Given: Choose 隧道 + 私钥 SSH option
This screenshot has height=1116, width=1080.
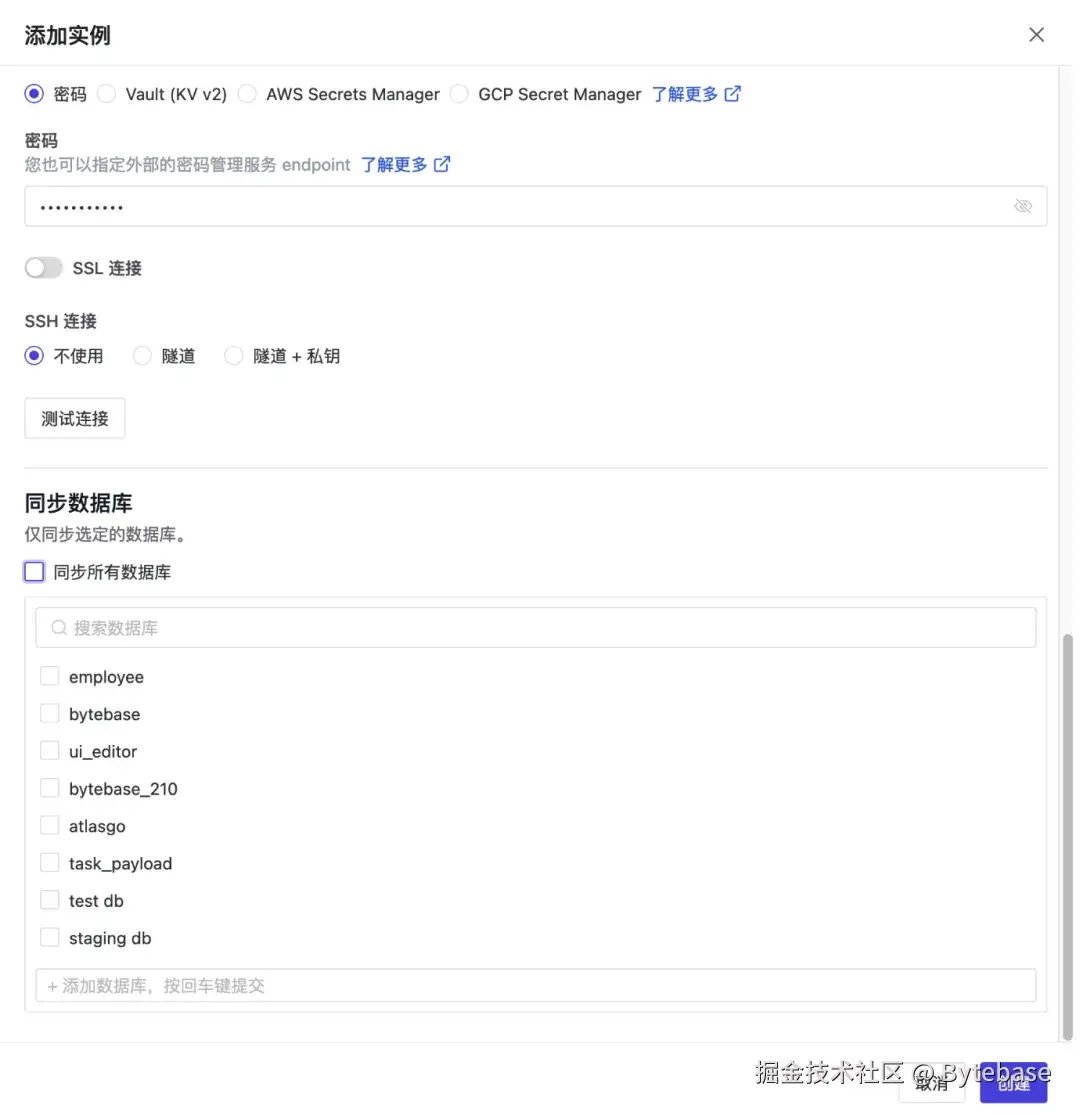Looking at the screenshot, I should tap(234, 356).
